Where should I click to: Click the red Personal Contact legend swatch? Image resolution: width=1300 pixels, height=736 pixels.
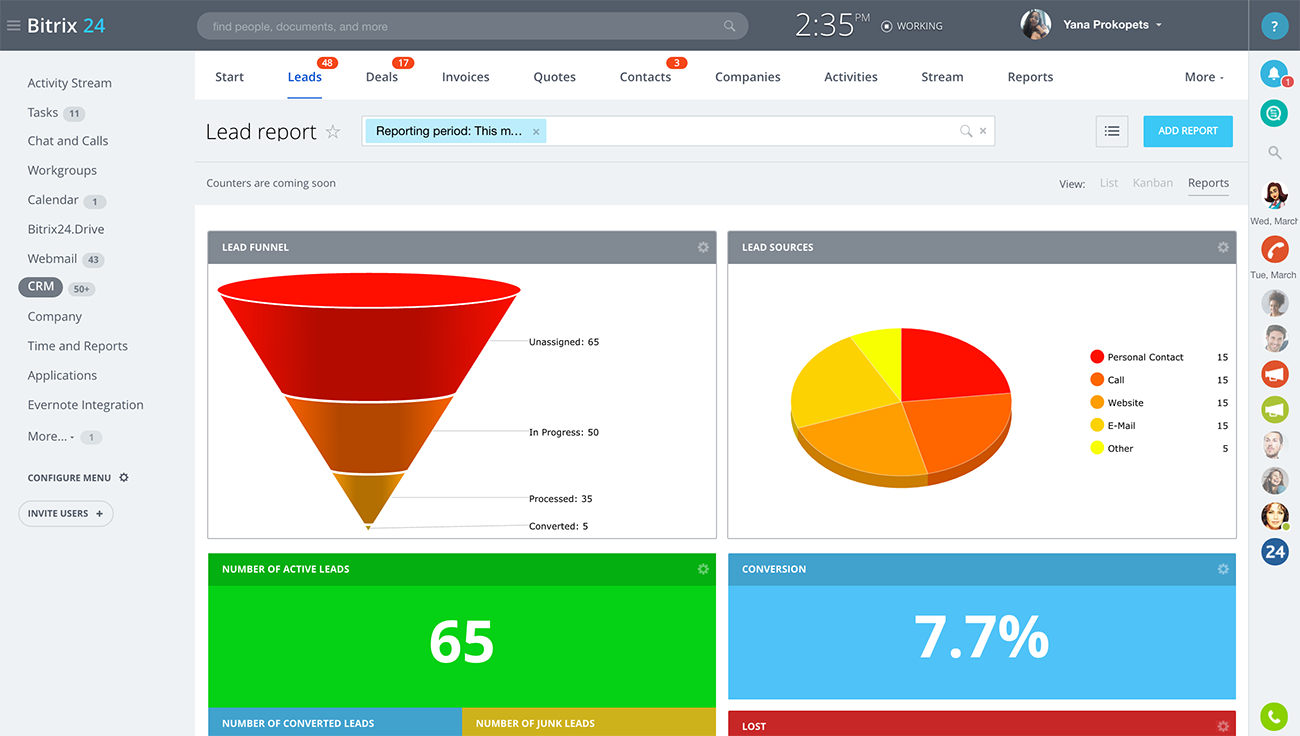(x=1097, y=357)
